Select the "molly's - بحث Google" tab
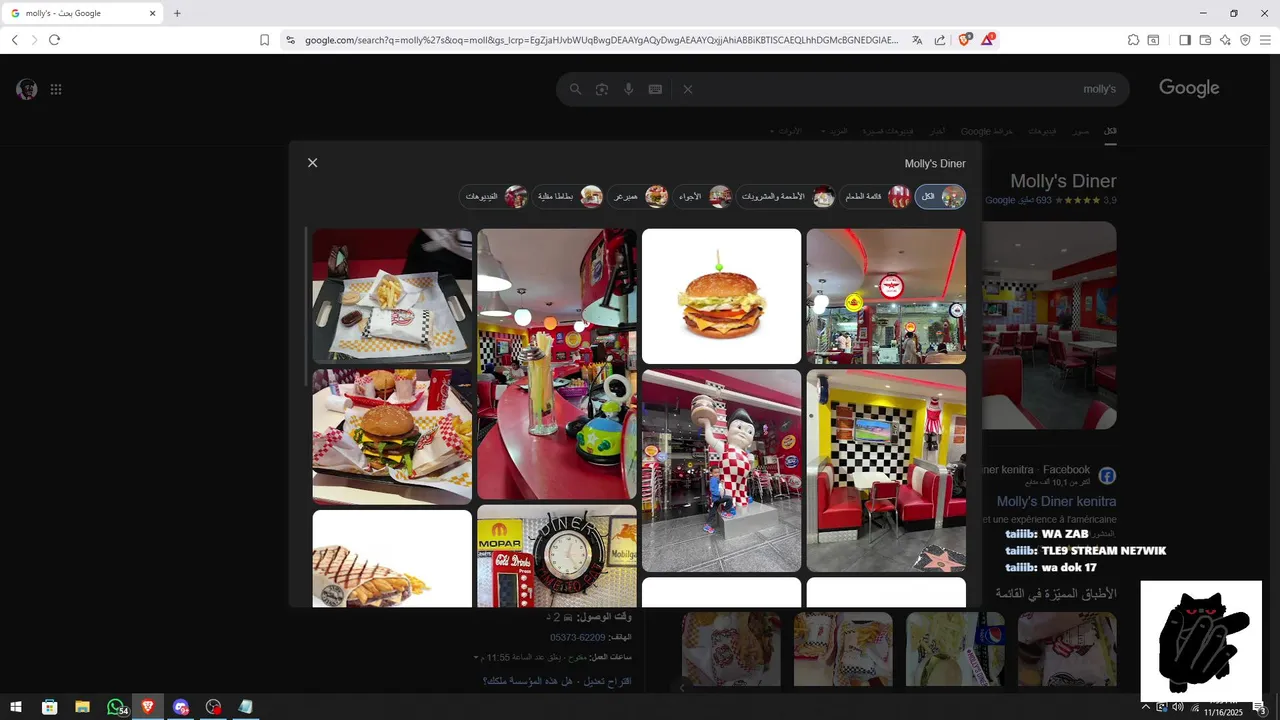Viewport: 1280px width, 720px height. point(82,14)
